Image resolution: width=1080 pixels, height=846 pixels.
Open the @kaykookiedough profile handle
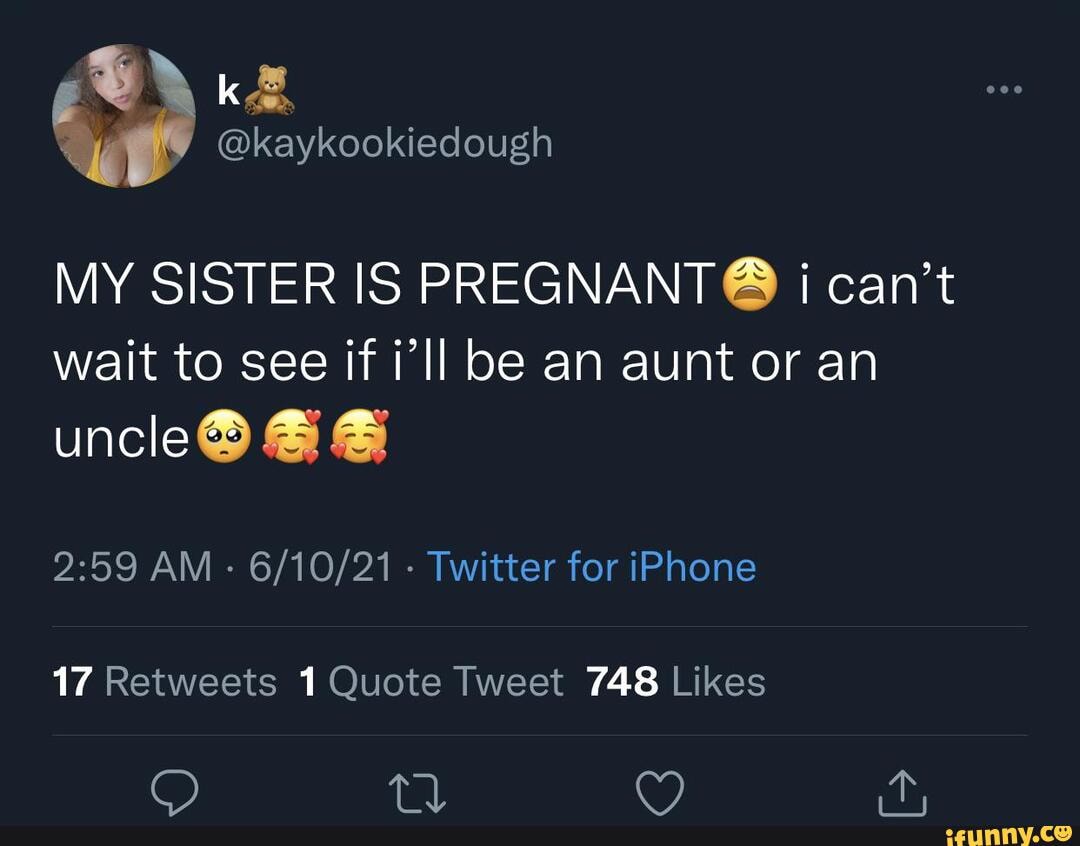pos(384,143)
